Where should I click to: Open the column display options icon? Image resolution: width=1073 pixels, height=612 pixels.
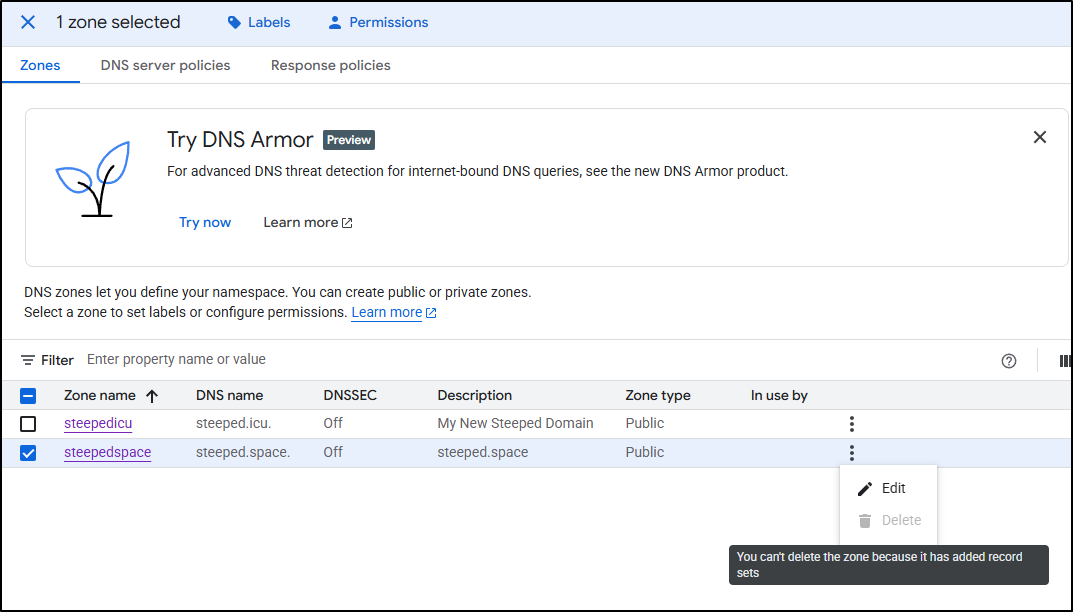pos(1064,361)
